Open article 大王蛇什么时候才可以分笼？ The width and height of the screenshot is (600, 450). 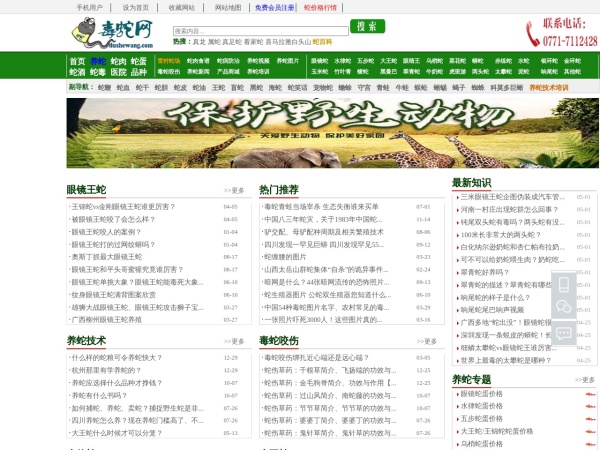[117, 433]
